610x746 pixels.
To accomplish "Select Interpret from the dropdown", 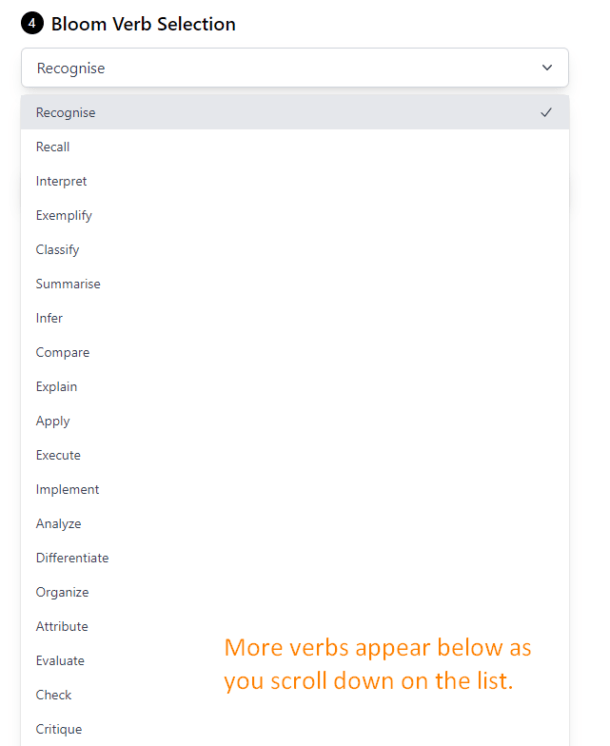I will click(x=61, y=181).
